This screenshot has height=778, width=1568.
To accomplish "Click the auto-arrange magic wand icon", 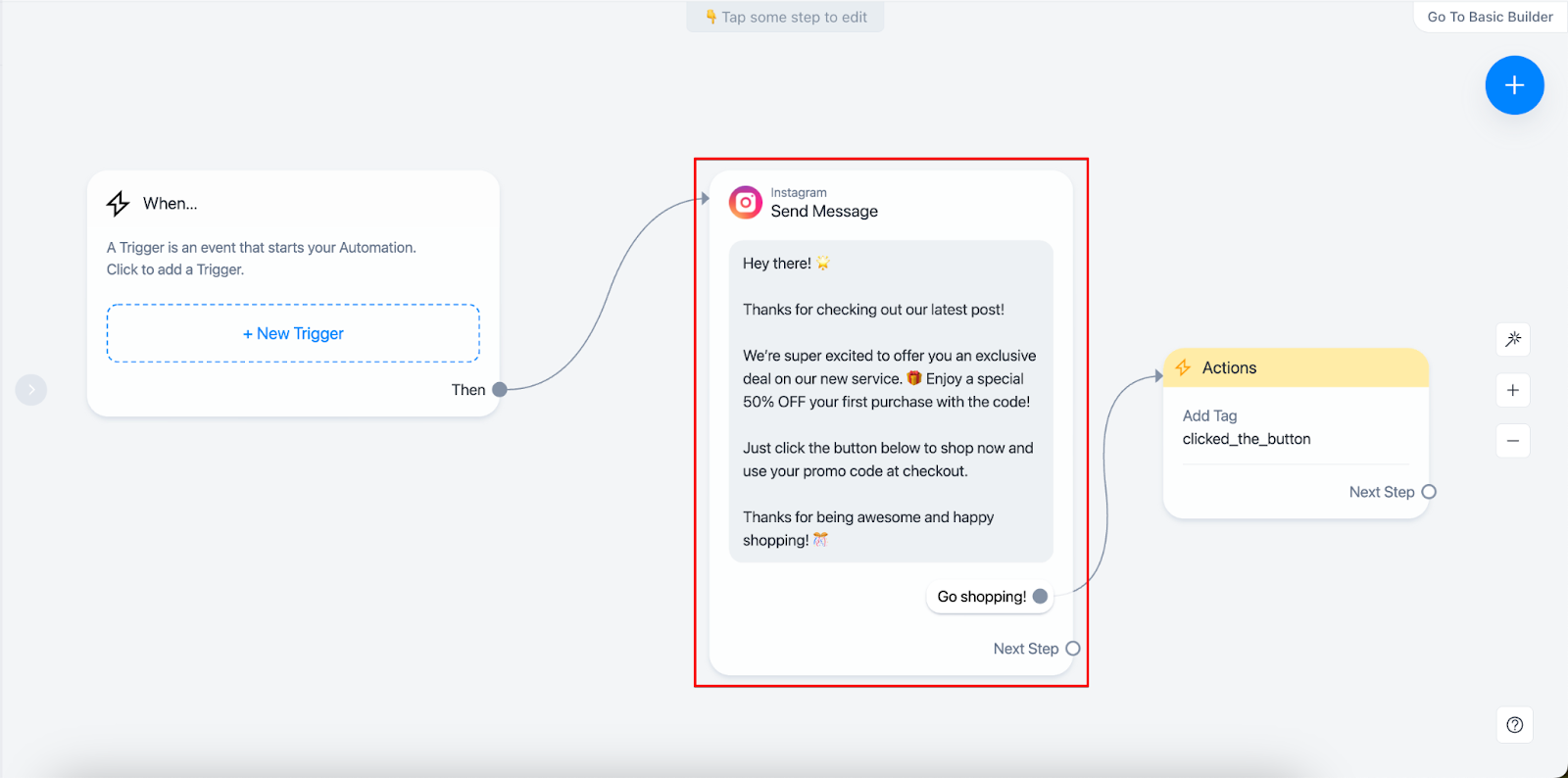I will coord(1513,339).
